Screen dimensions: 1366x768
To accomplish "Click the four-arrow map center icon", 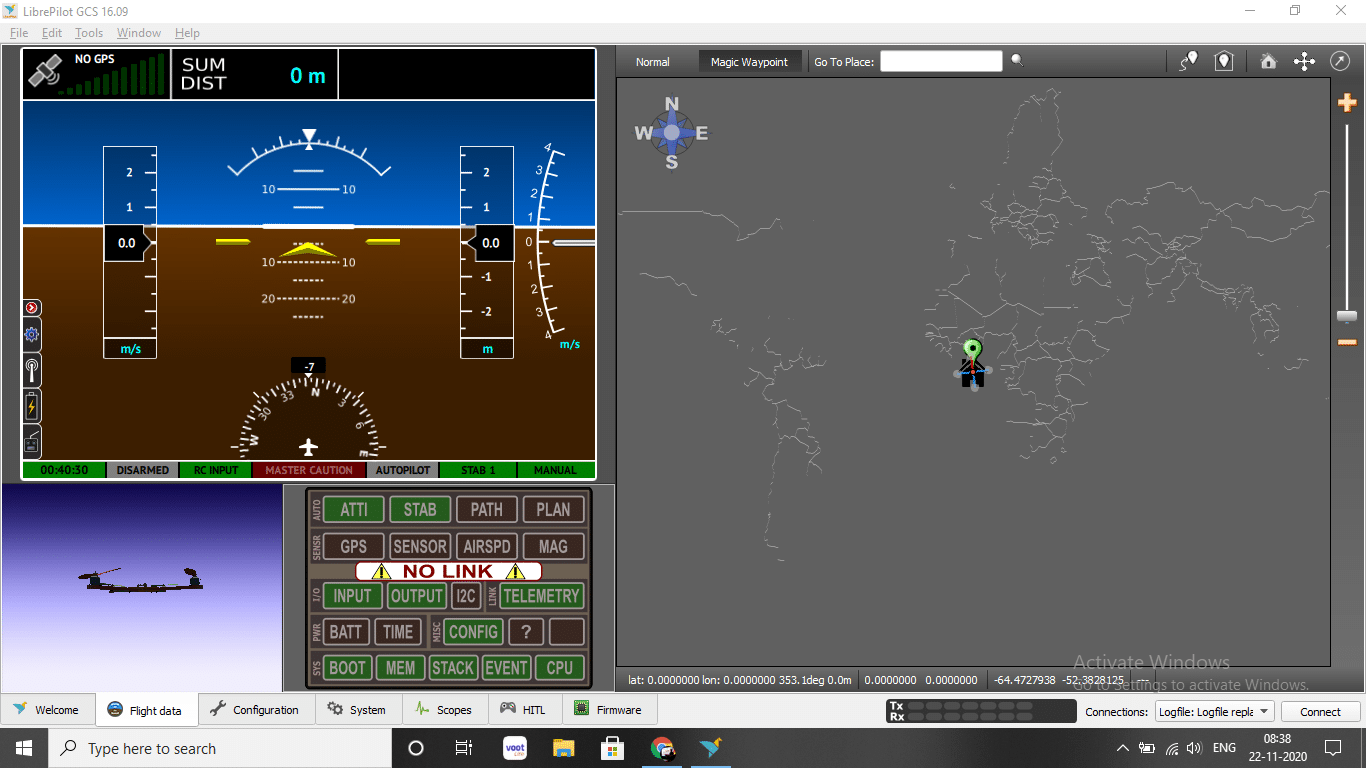I will 1304,62.
